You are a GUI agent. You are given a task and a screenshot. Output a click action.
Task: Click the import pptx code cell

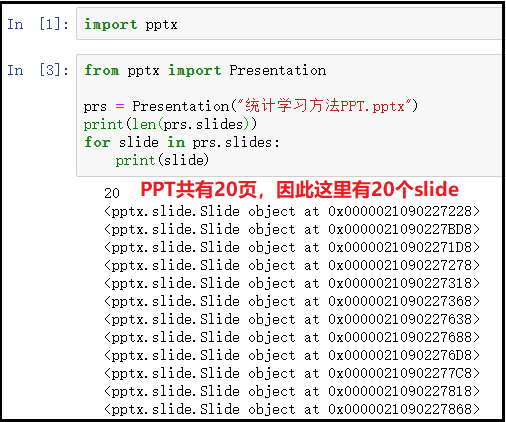[x=289, y=24]
